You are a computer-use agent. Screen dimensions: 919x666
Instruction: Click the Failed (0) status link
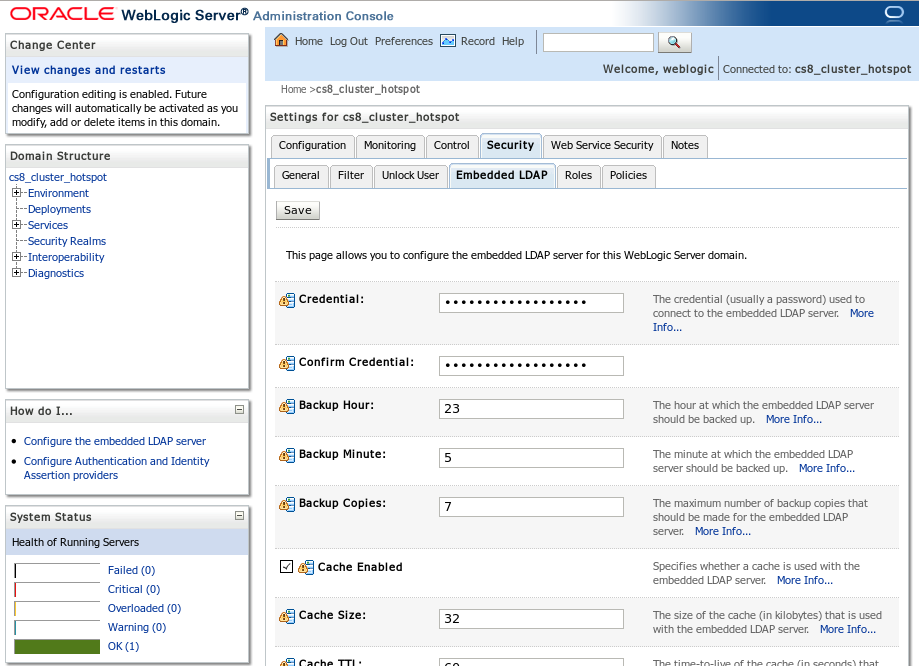[131, 570]
